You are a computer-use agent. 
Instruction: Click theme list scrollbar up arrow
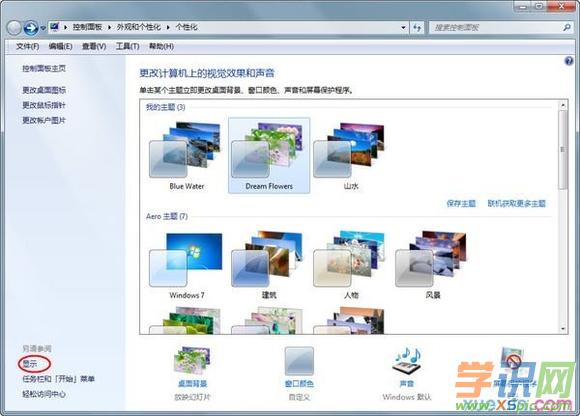pos(563,105)
